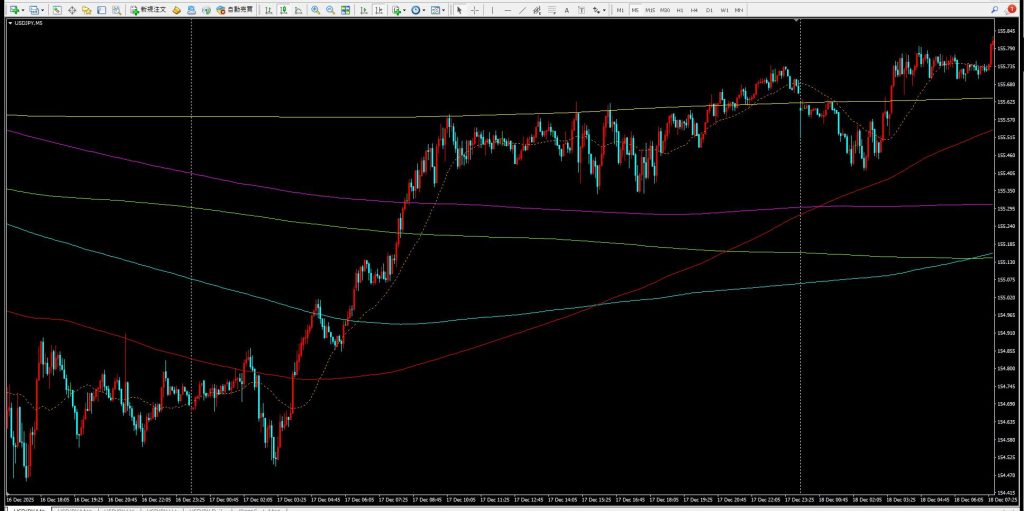Click the search magnifier icon
The image size is (1024, 511).
pyautogui.click(x=995, y=9)
